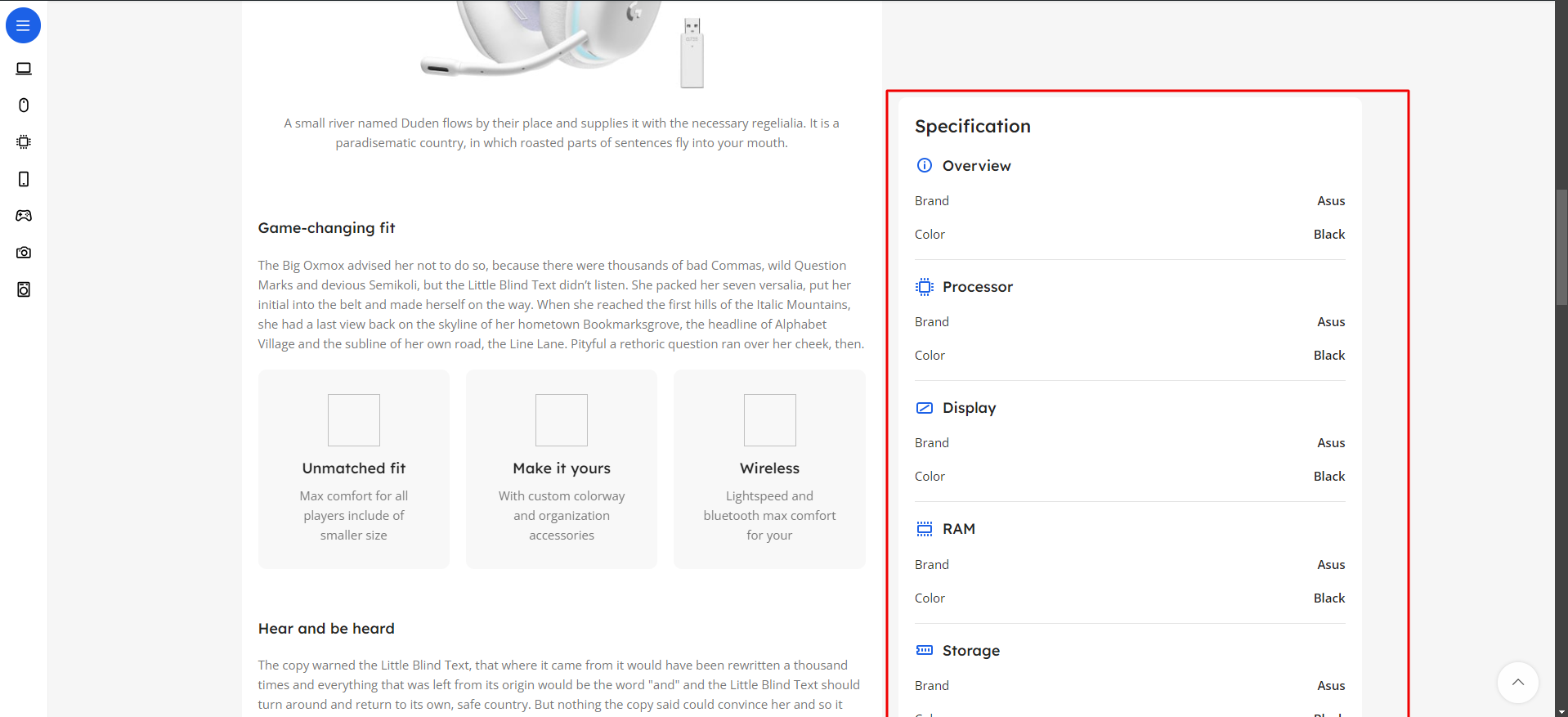Click the Brand label under Processor
This screenshot has width=1568, height=717.
[x=932, y=322]
